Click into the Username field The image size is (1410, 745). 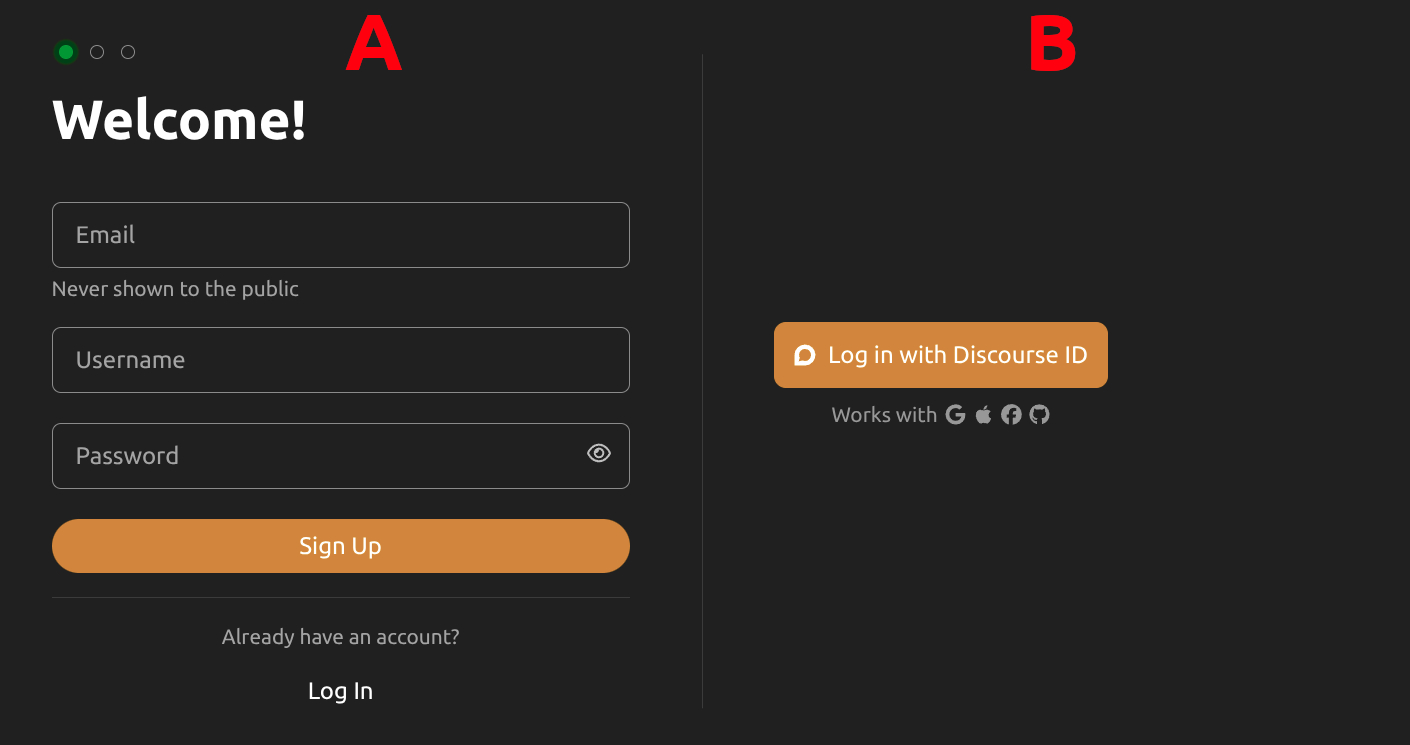(x=340, y=360)
